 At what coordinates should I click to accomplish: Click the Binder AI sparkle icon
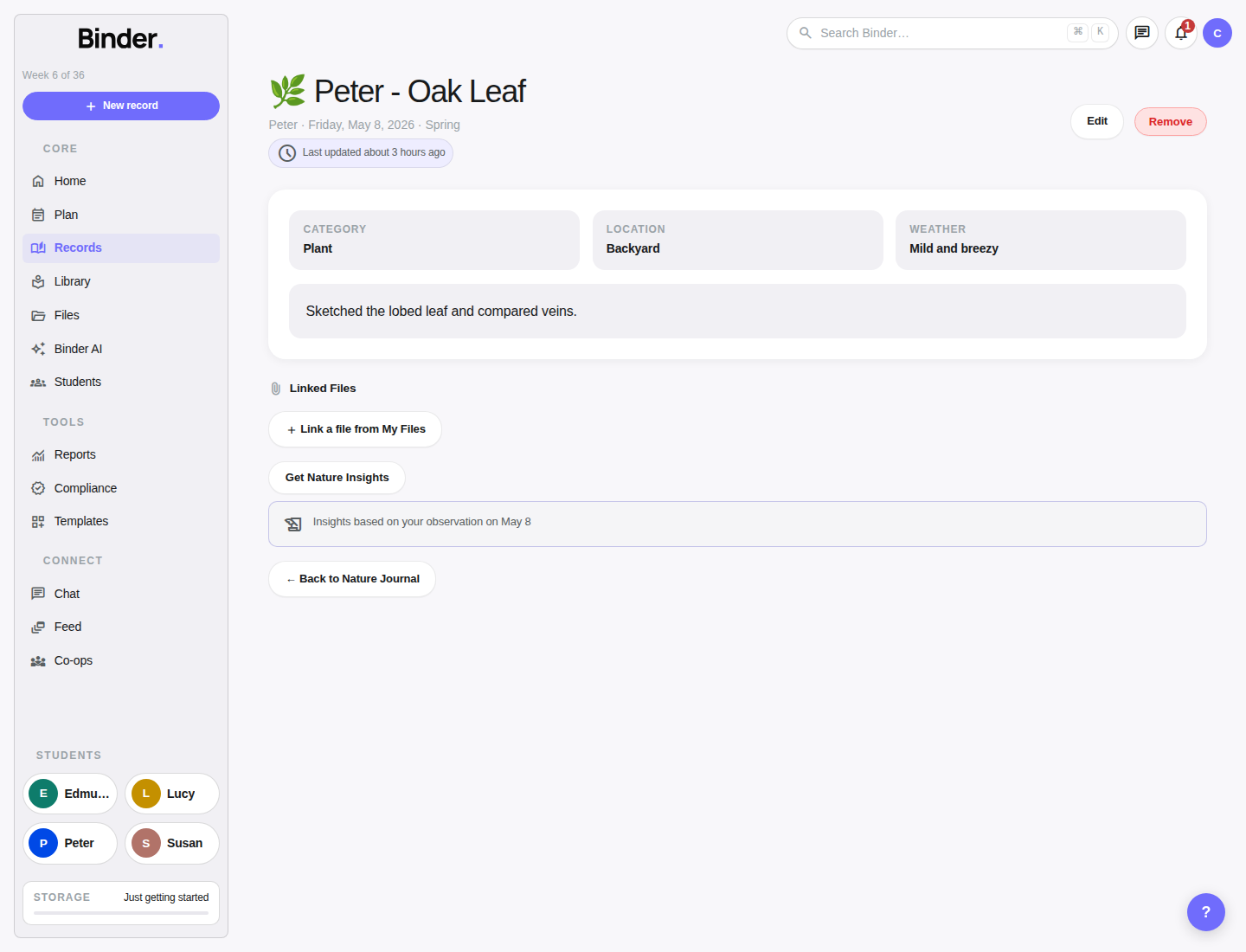pyautogui.click(x=38, y=349)
